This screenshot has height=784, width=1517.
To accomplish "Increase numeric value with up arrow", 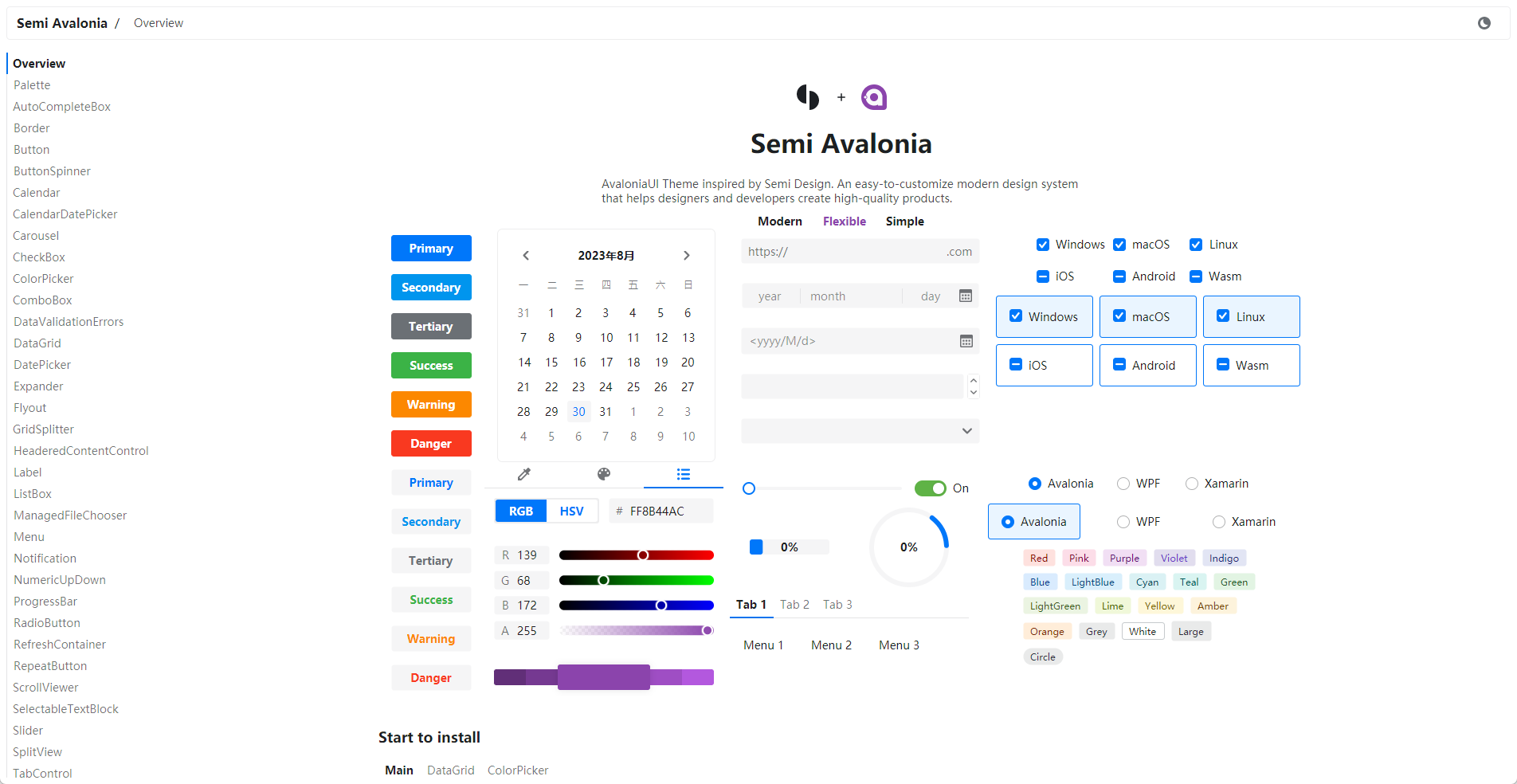I will point(973,380).
